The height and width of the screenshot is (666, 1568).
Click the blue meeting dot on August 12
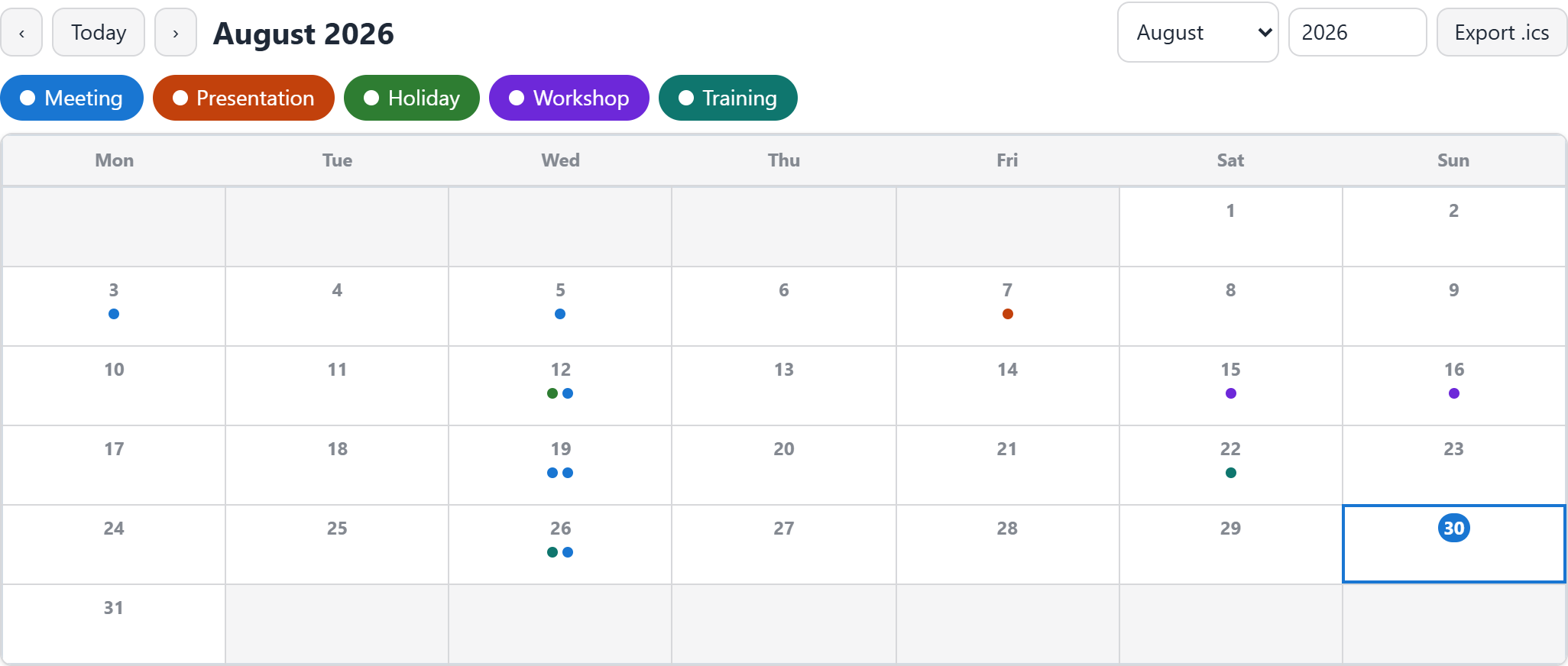tap(568, 393)
